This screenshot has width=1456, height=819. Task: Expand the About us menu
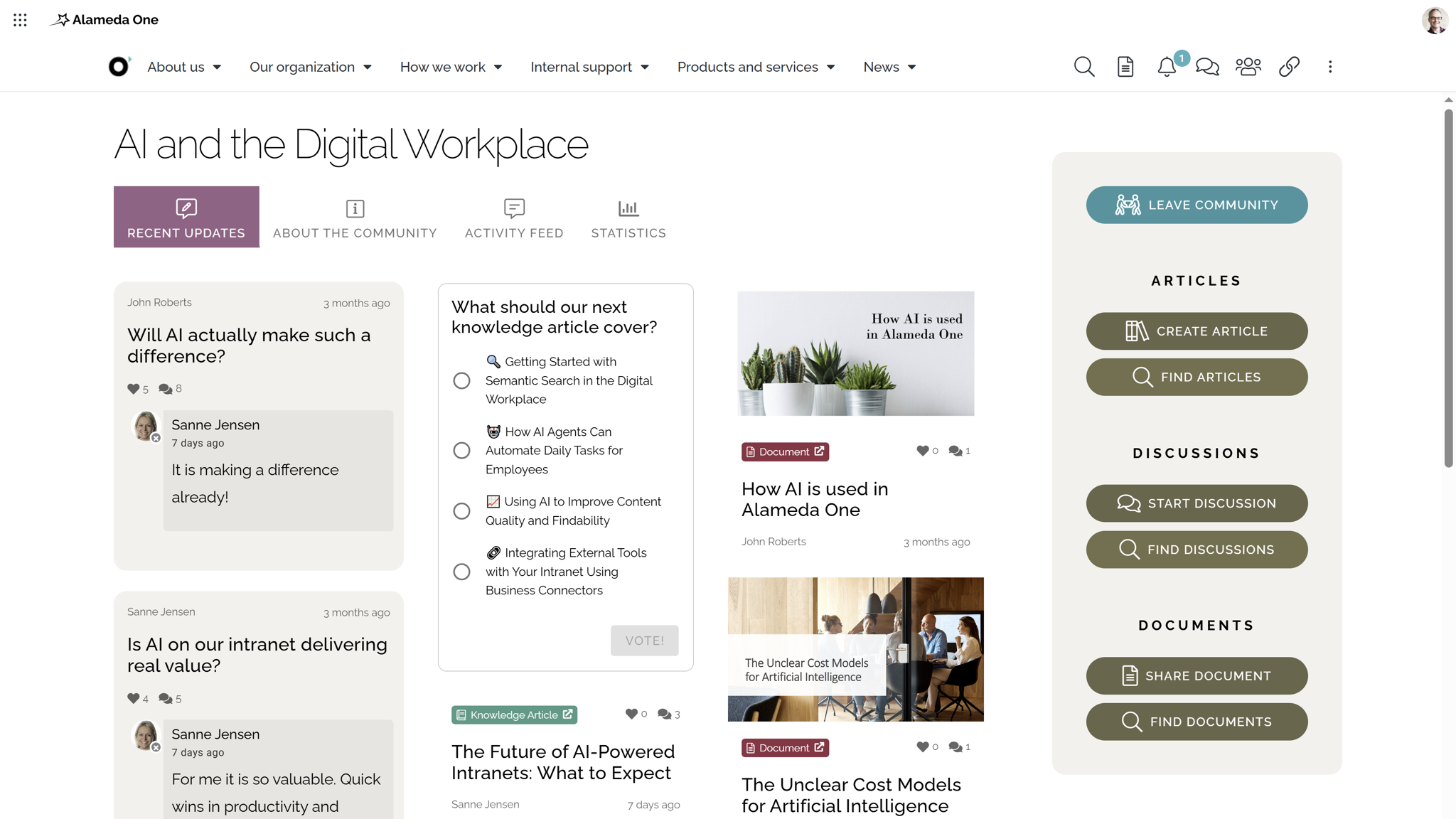(x=184, y=67)
